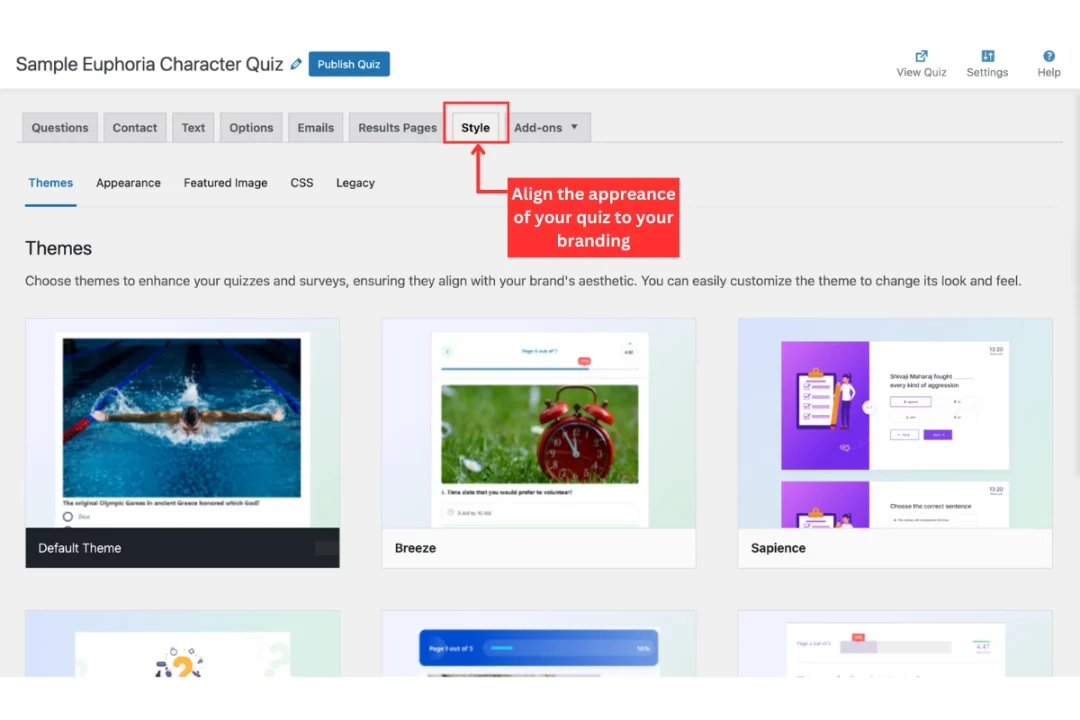Choose the Default Theme swimmer thumbnail
This screenshot has height=720, width=1080.
pyautogui.click(x=182, y=417)
